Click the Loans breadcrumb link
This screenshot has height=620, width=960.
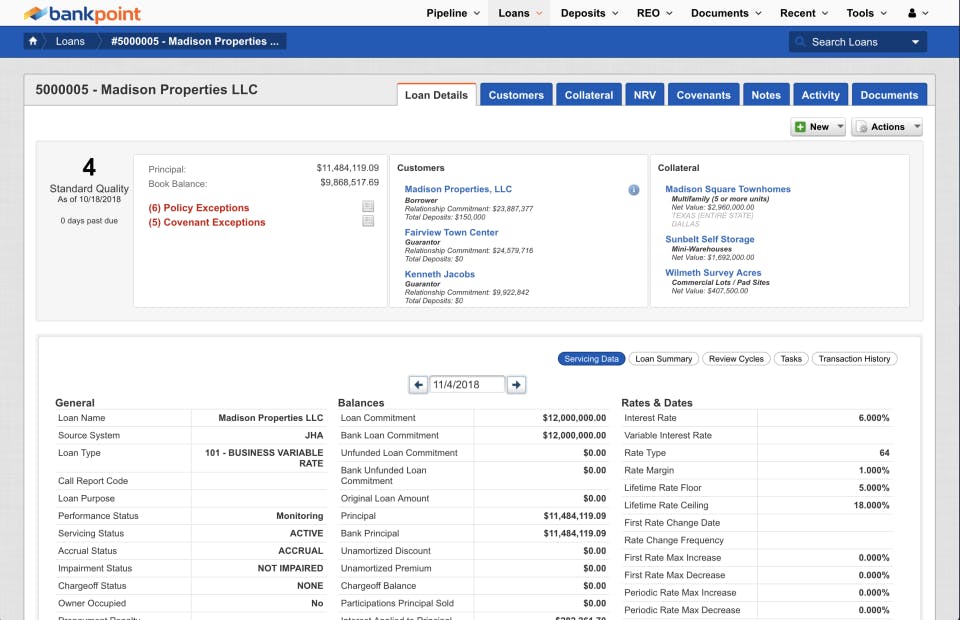70,41
